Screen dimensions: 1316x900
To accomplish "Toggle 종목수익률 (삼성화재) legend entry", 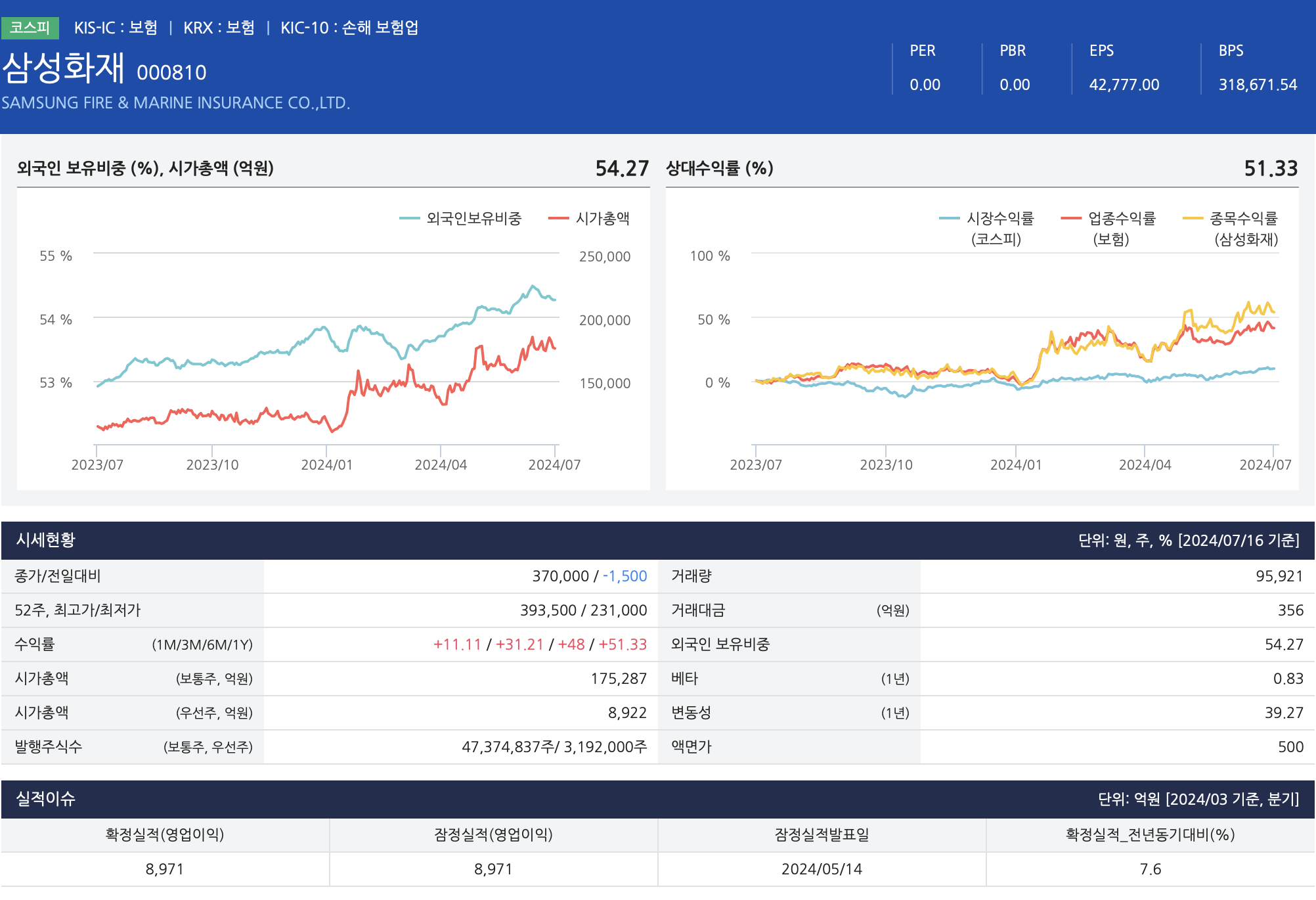I will tap(1243, 219).
